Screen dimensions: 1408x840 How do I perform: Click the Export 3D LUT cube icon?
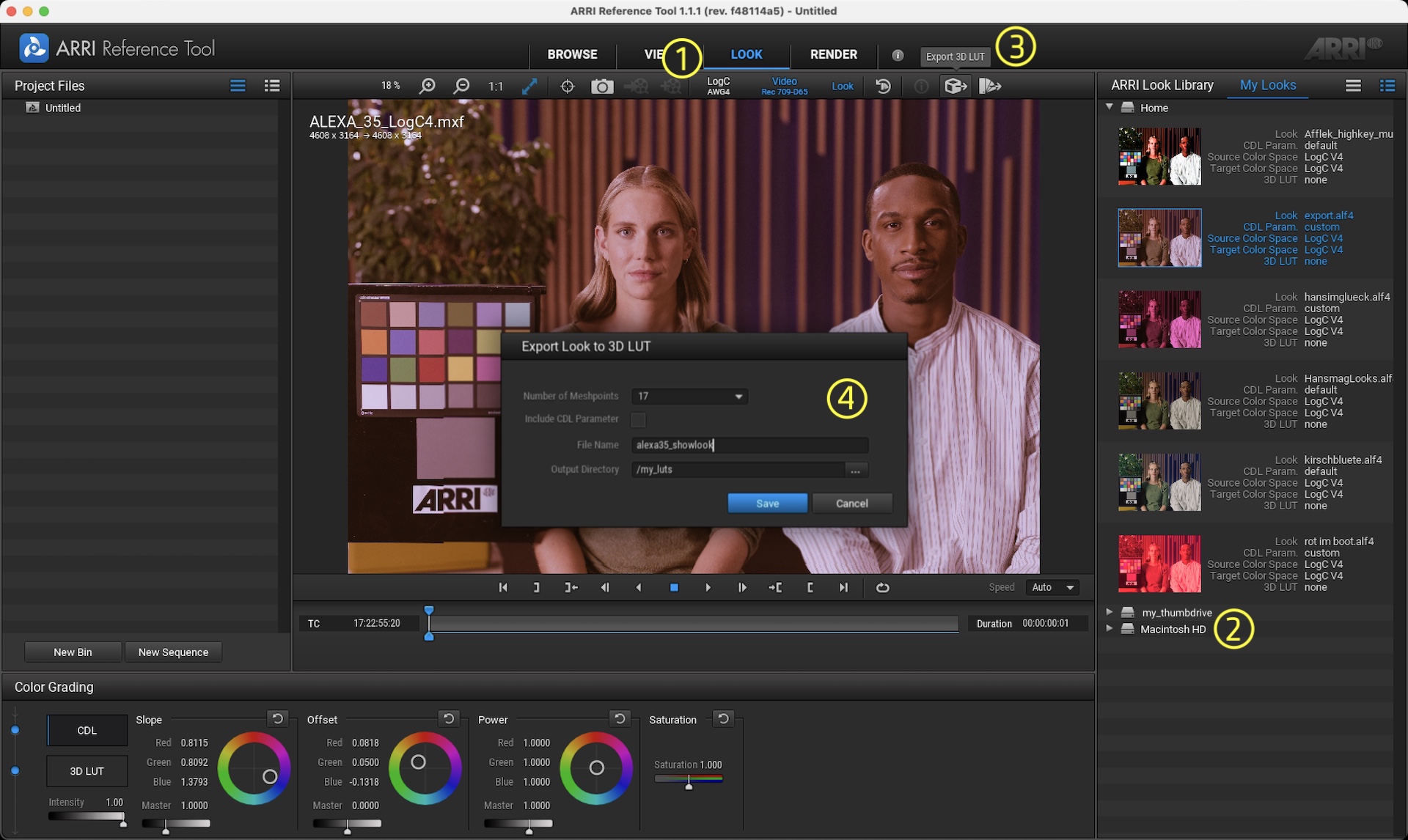point(955,86)
